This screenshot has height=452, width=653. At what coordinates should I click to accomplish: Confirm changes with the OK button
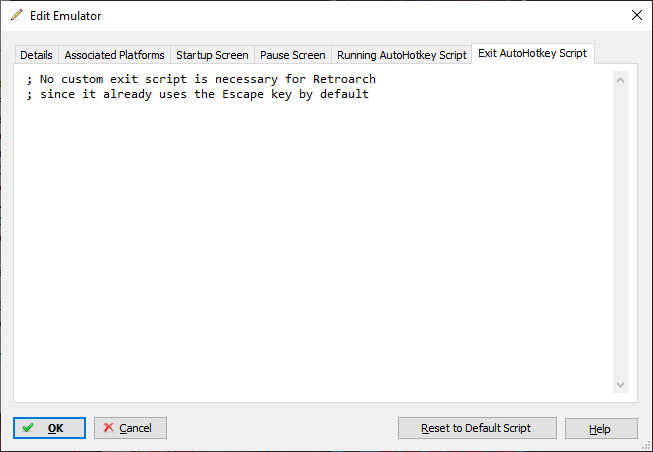(x=49, y=428)
